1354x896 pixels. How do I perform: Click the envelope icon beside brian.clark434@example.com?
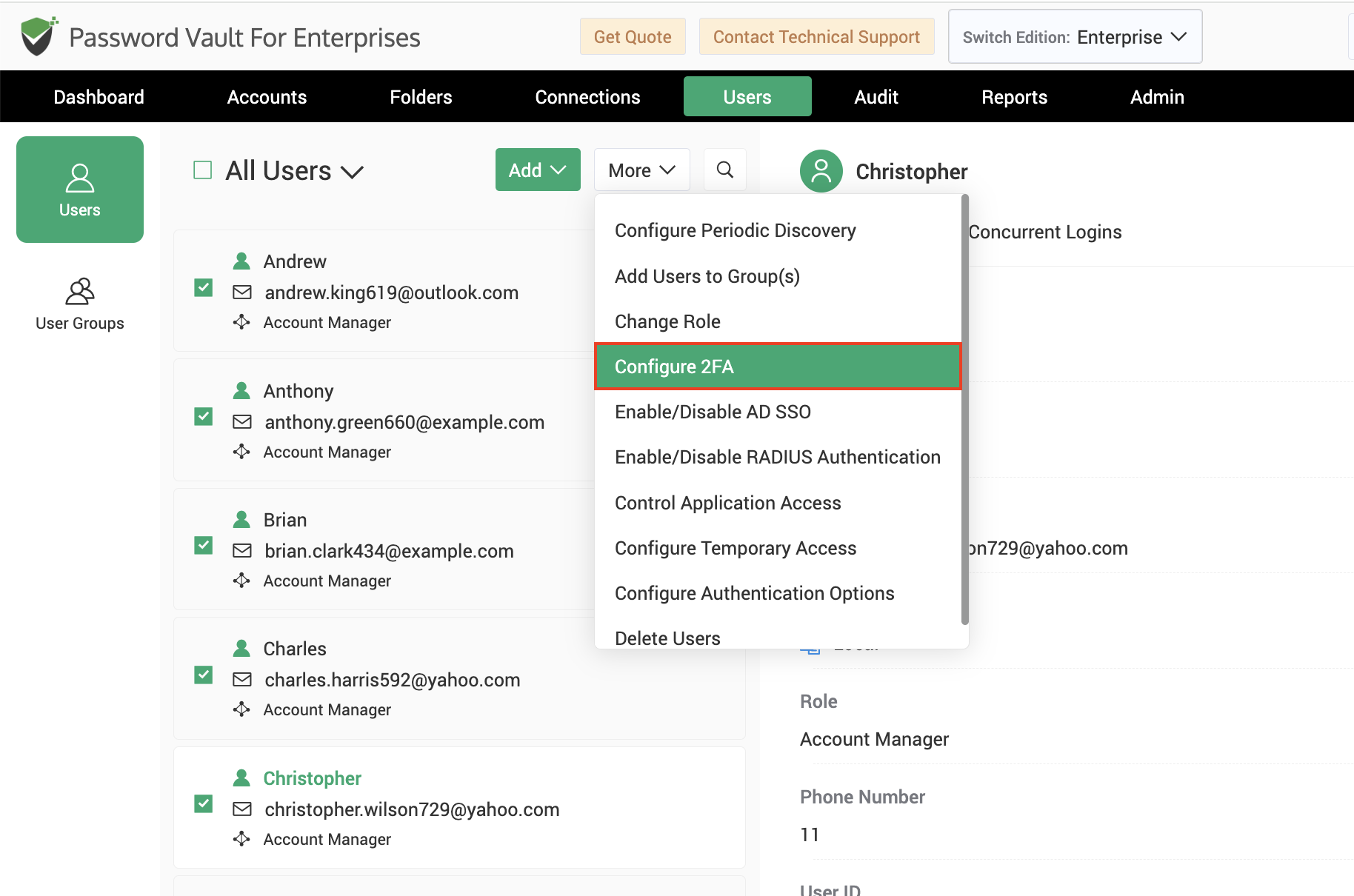pos(242,551)
